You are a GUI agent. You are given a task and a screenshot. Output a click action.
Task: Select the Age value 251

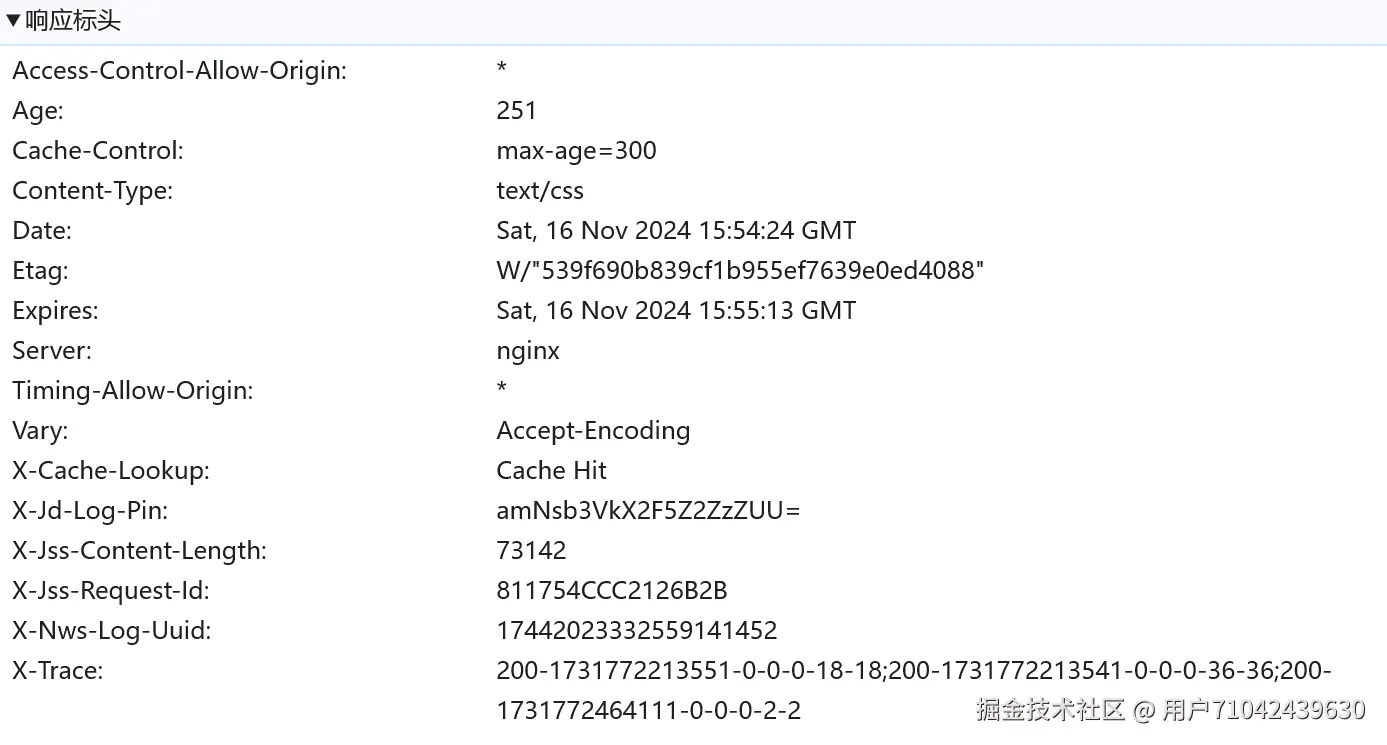click(516, 111)
